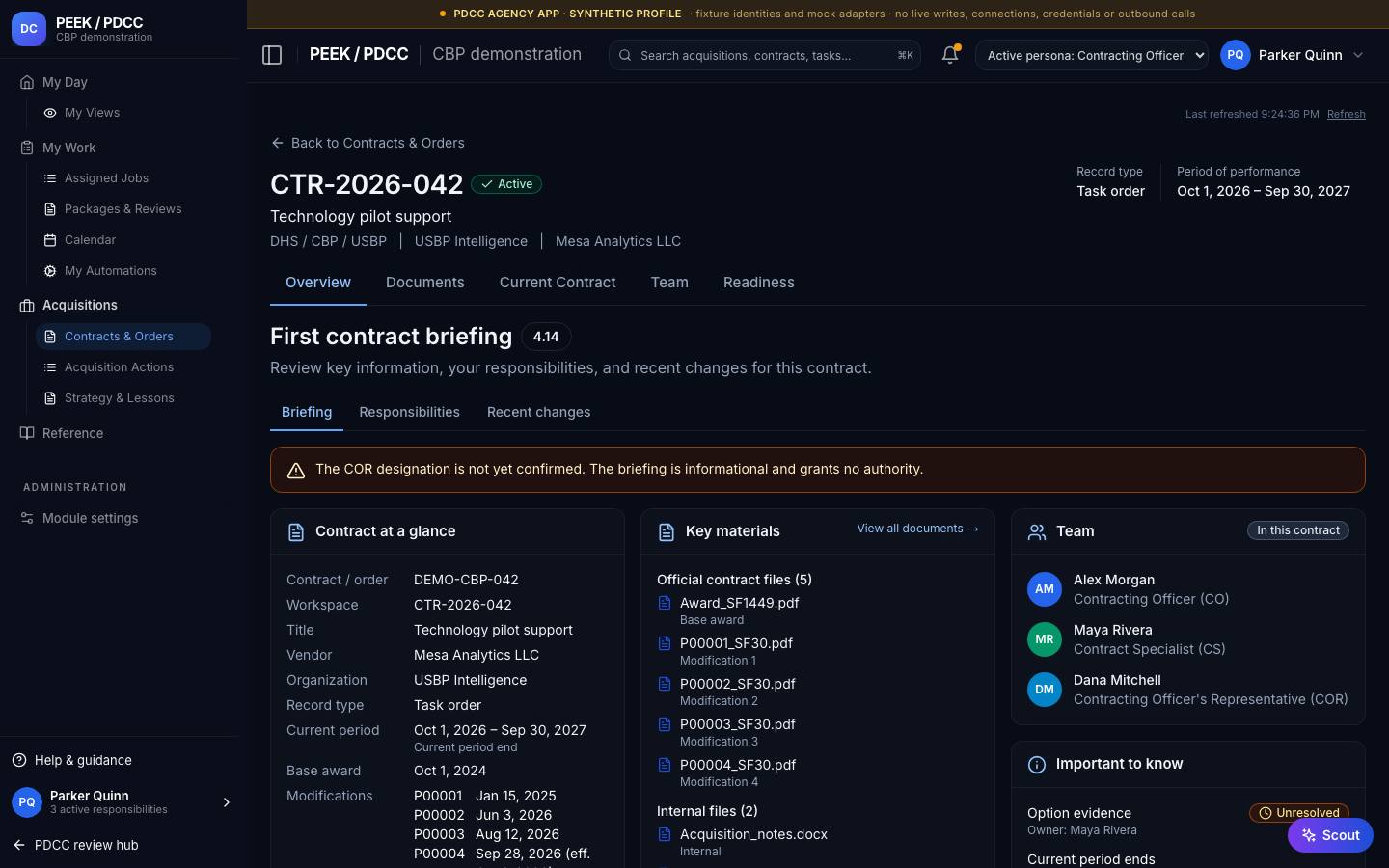Click in the search acquisitions field
This screenshot has height=868, width=1389.
[764, 55]
